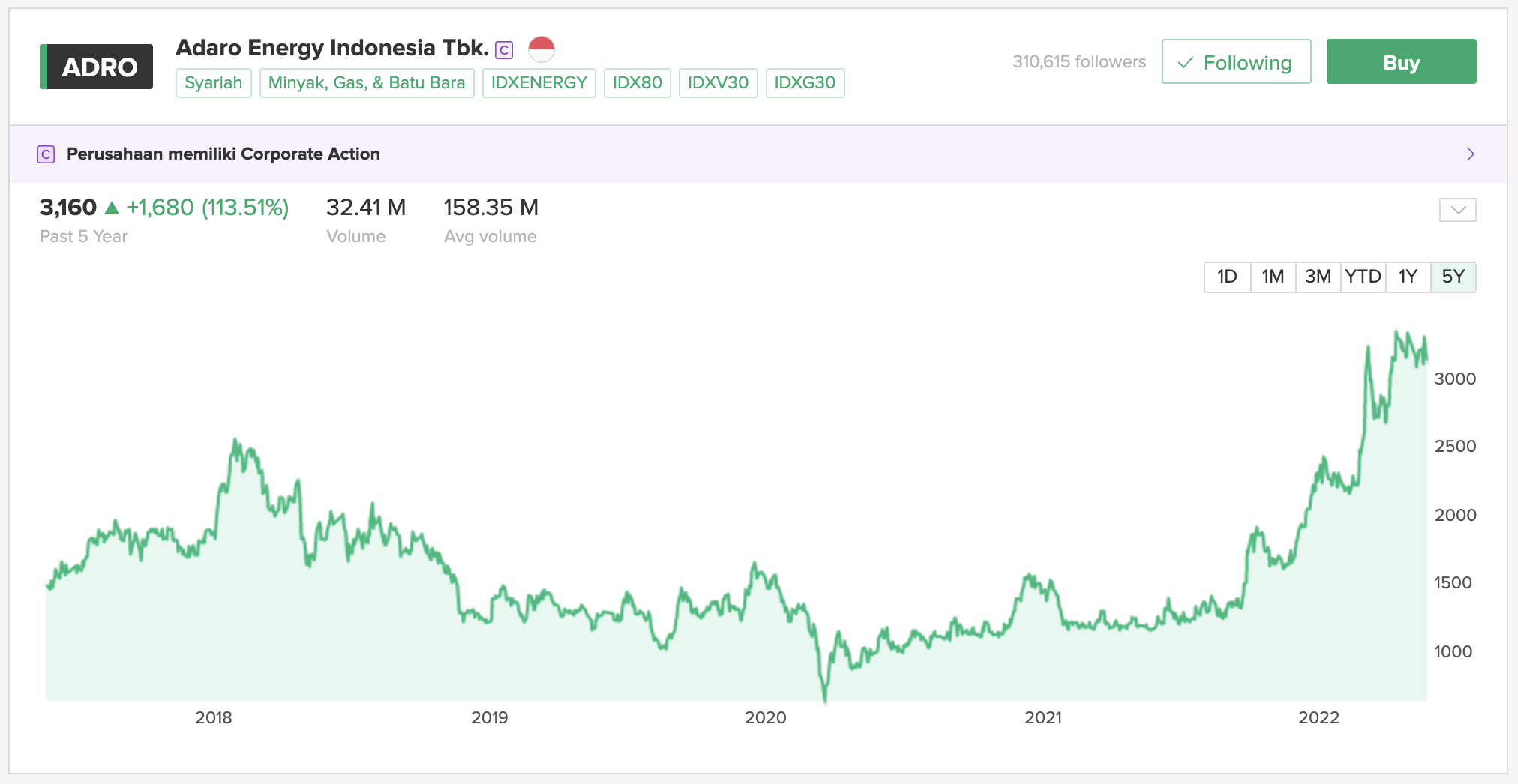Open corporate action details via right chevron
The image size is (1518, 784).
(x=1470, y=154)
